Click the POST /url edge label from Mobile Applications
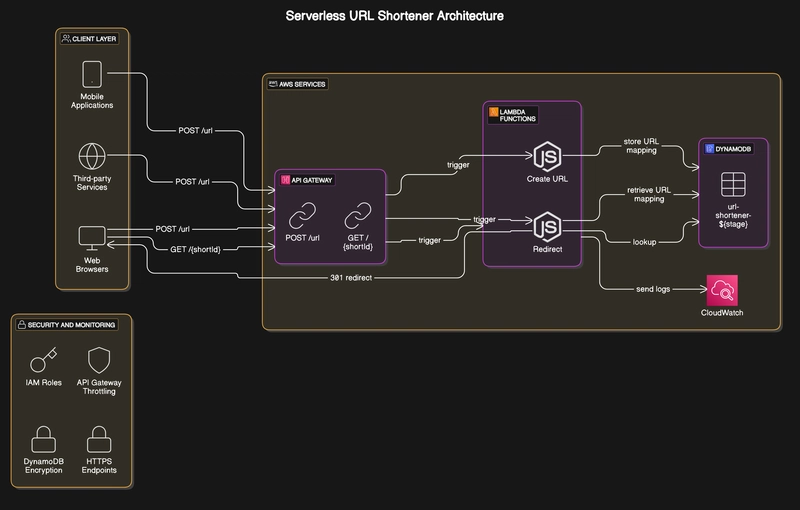This screenshot has width=800, height=510. [195, 131]
